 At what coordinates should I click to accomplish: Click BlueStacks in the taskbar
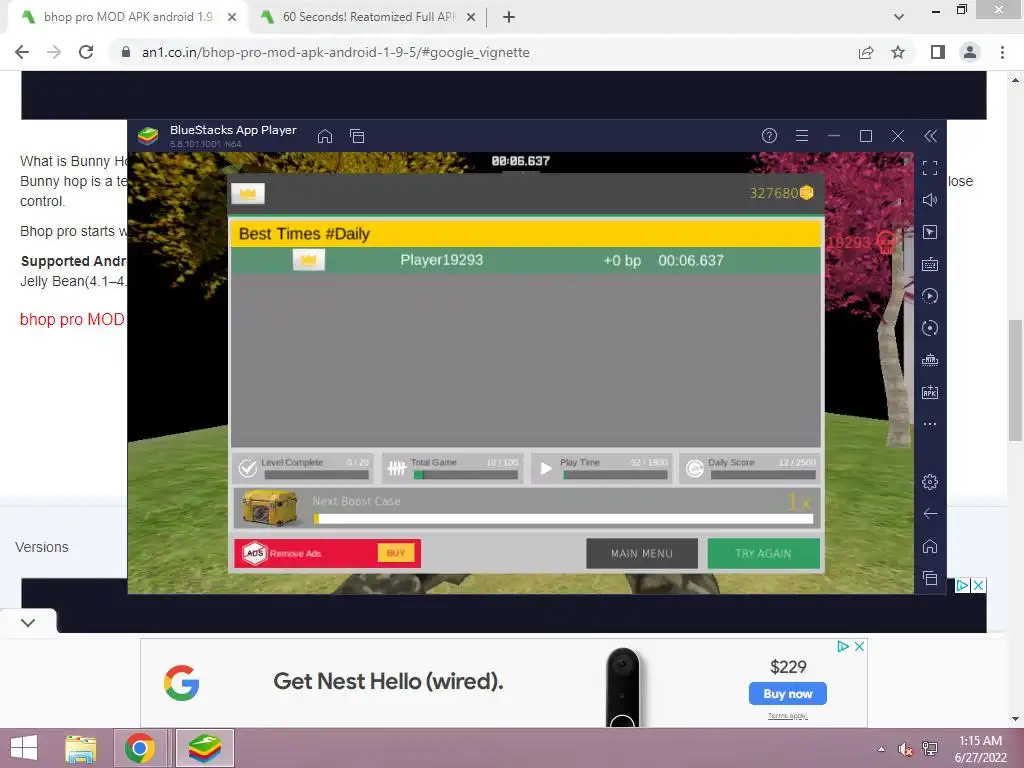point(204,748)
